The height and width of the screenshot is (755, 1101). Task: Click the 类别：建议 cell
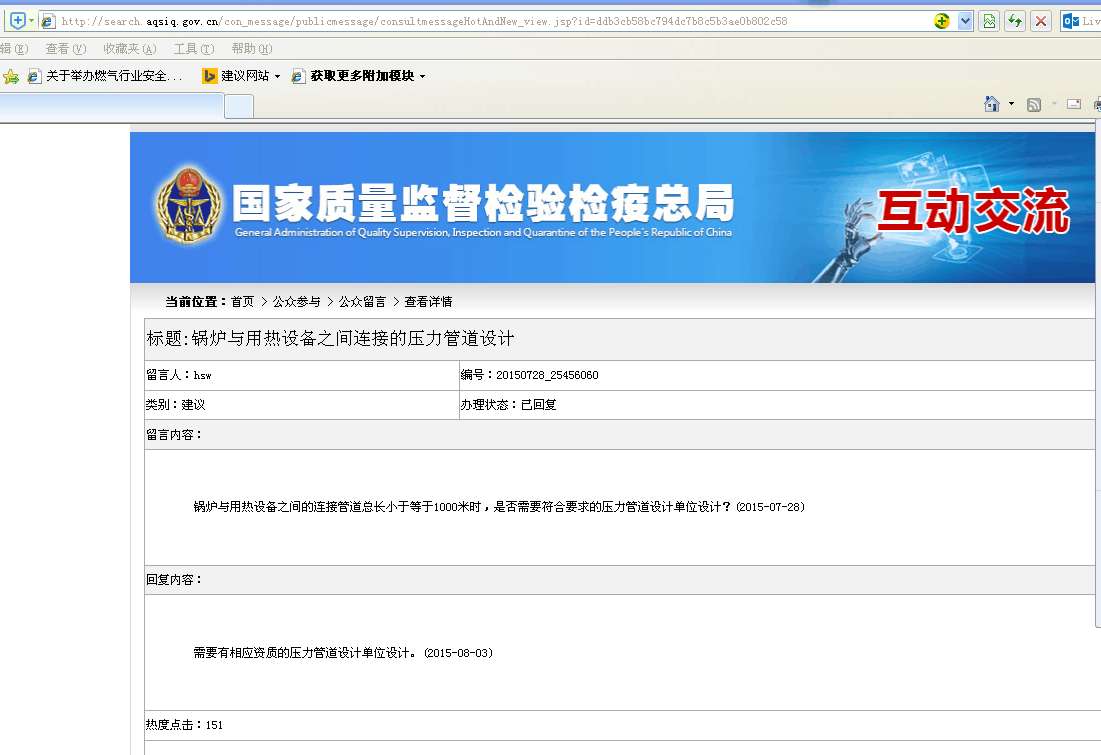[x=302, y=405]
